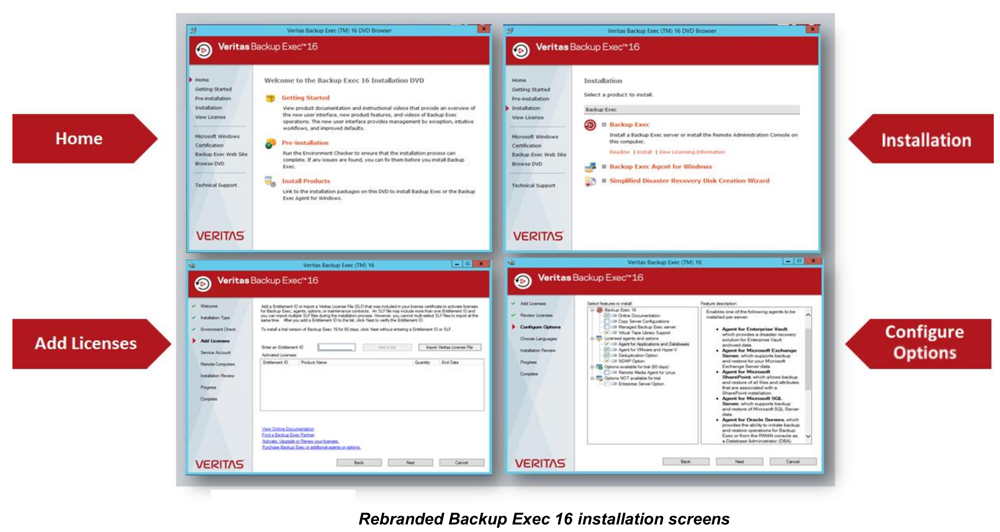The image size is (1000, 532).
Task: Select the Enterprise Server Option tree row
Action: point(641,384)
